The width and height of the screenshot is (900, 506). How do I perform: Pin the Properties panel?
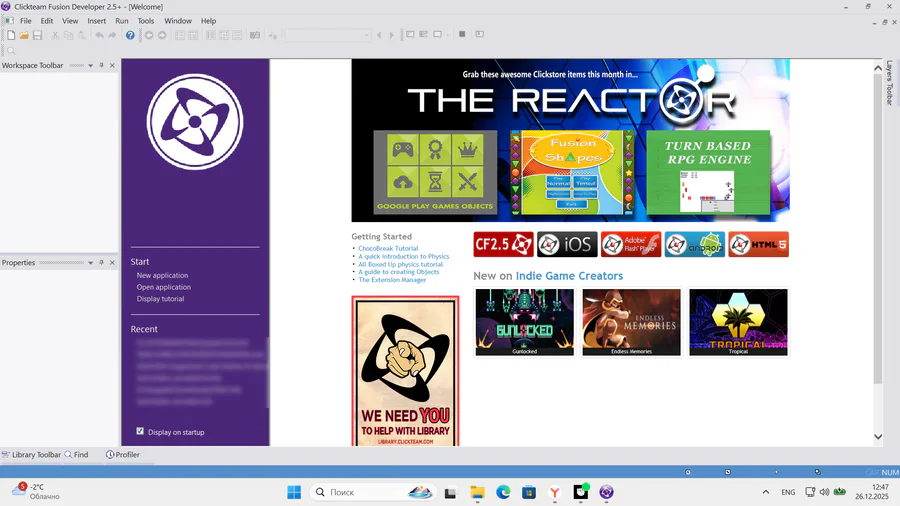[102, 263]
